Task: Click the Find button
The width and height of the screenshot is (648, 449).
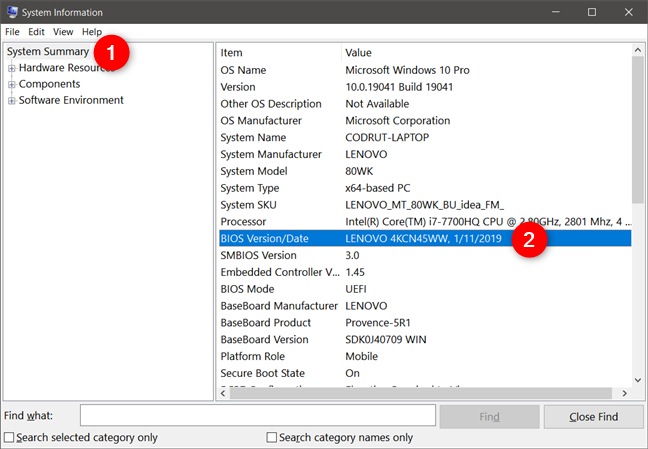Action: click(489, 417)
